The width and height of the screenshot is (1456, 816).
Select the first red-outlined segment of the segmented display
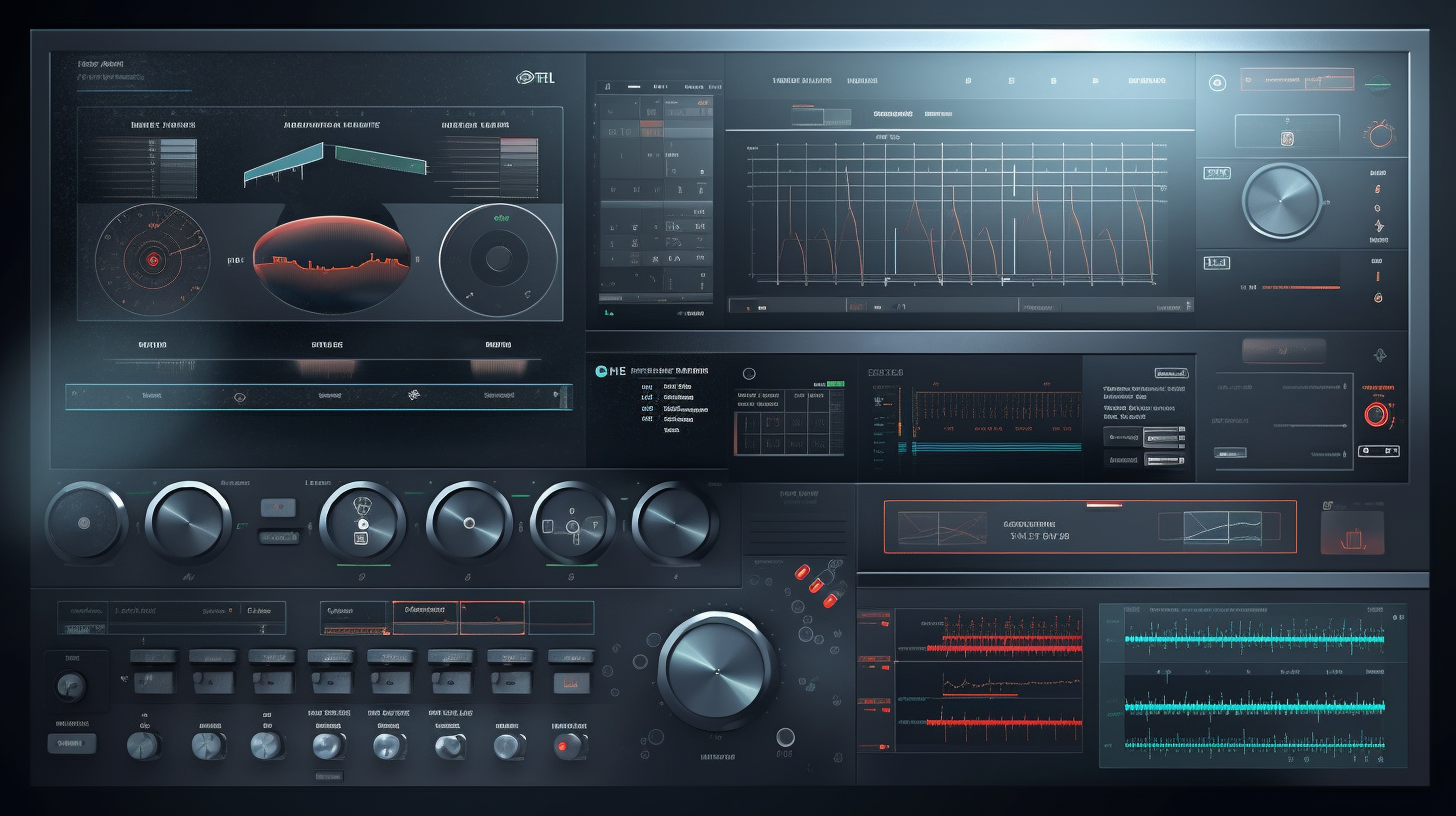tap(425, 617)
